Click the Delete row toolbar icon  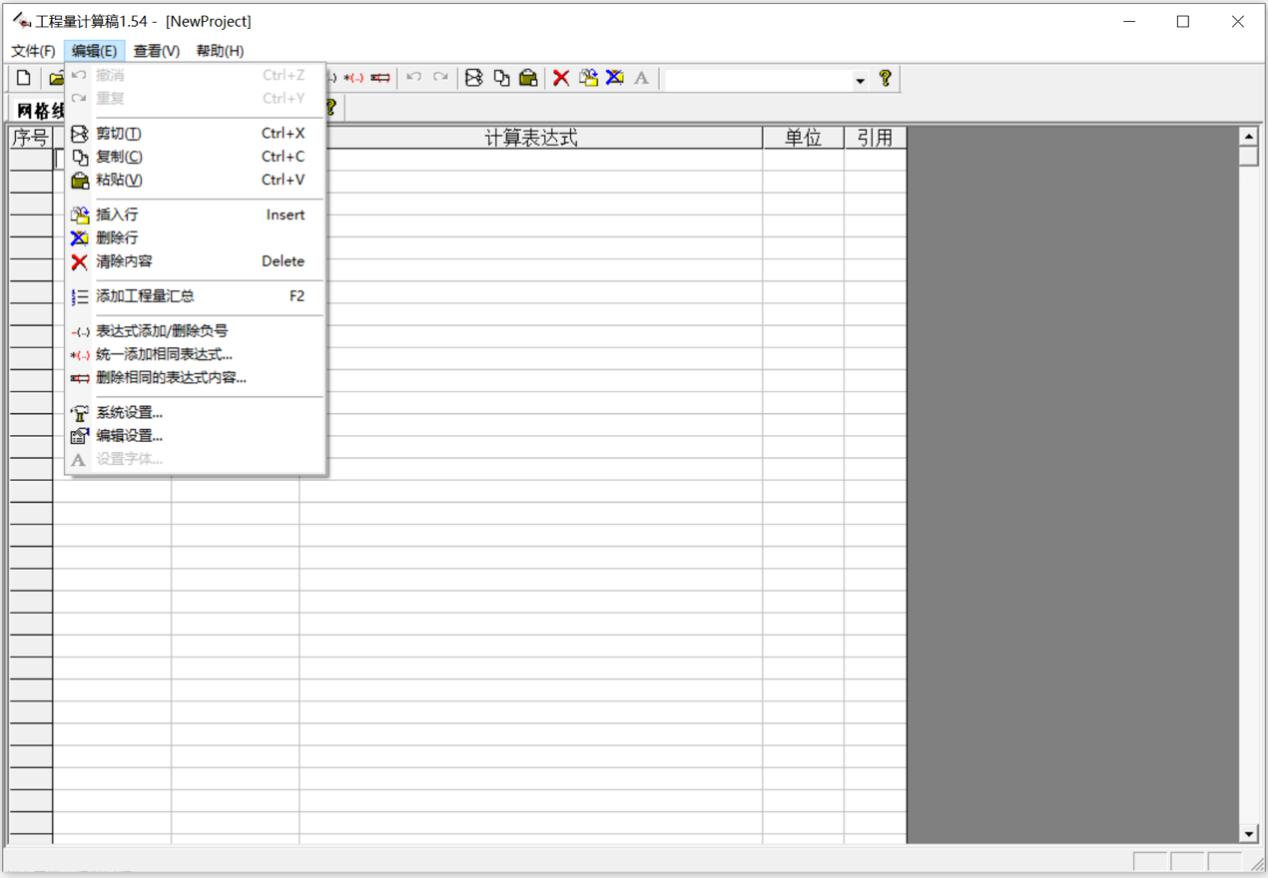click(x=615, y=78)
